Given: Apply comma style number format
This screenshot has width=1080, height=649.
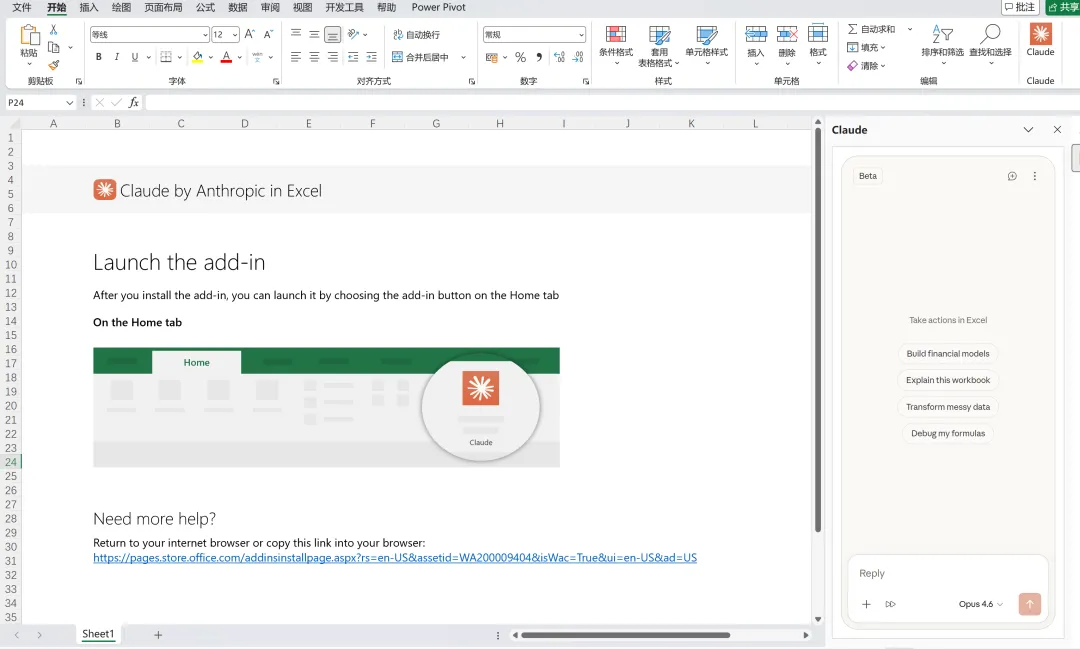Looking at the screenshot, I should (x=539, y=57).
